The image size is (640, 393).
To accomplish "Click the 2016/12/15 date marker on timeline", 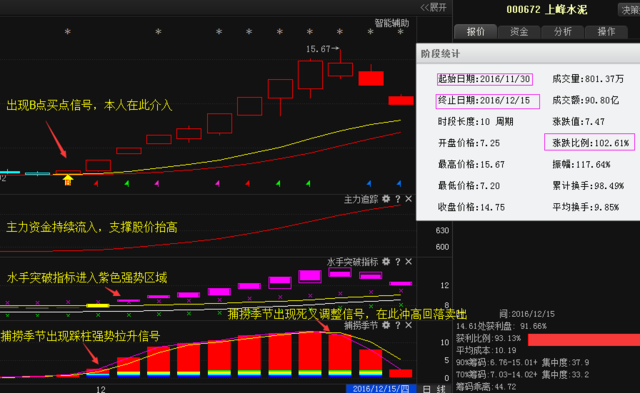I will [x=380, y=389].
